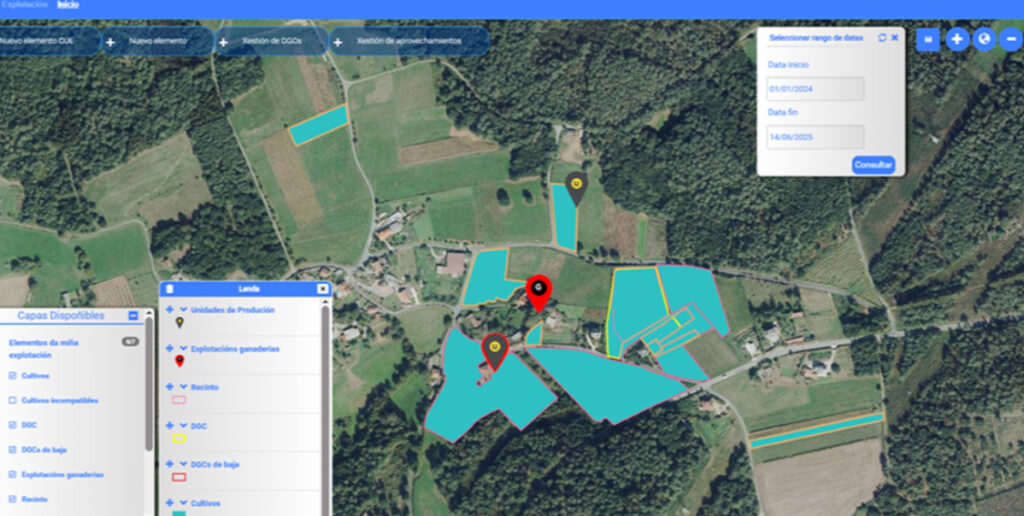
Task: Toggle the DGCs de baixa layer checkbox
Action: (12, 450)
